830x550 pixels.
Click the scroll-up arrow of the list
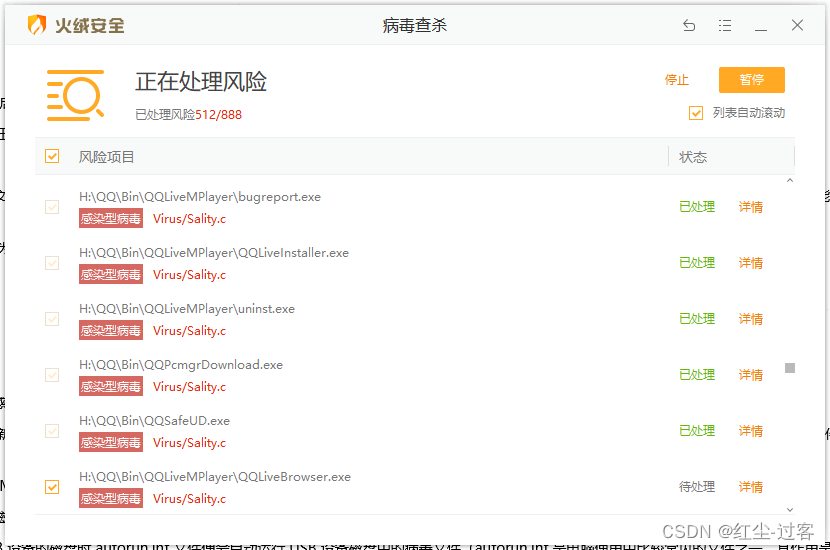[790, 181]
